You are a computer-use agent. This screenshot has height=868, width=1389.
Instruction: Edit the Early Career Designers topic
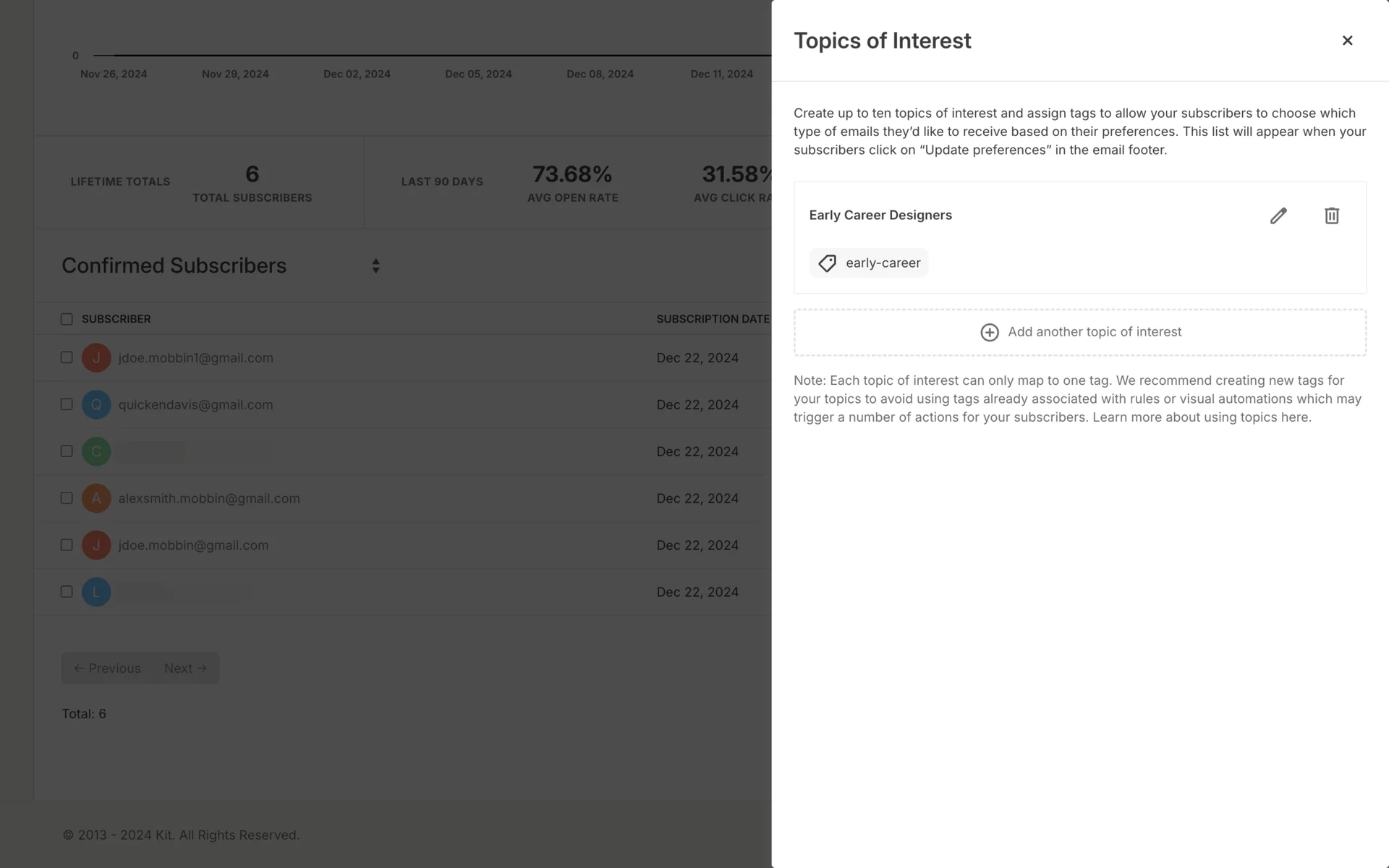point(1278,216)
